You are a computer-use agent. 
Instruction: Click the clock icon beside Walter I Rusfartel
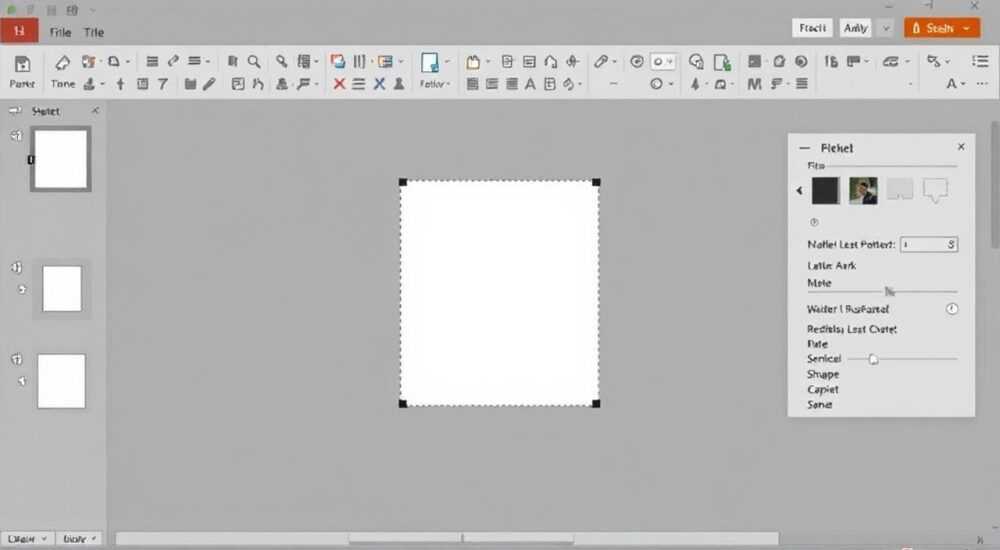pyautogui.click(x=952, y=309)
